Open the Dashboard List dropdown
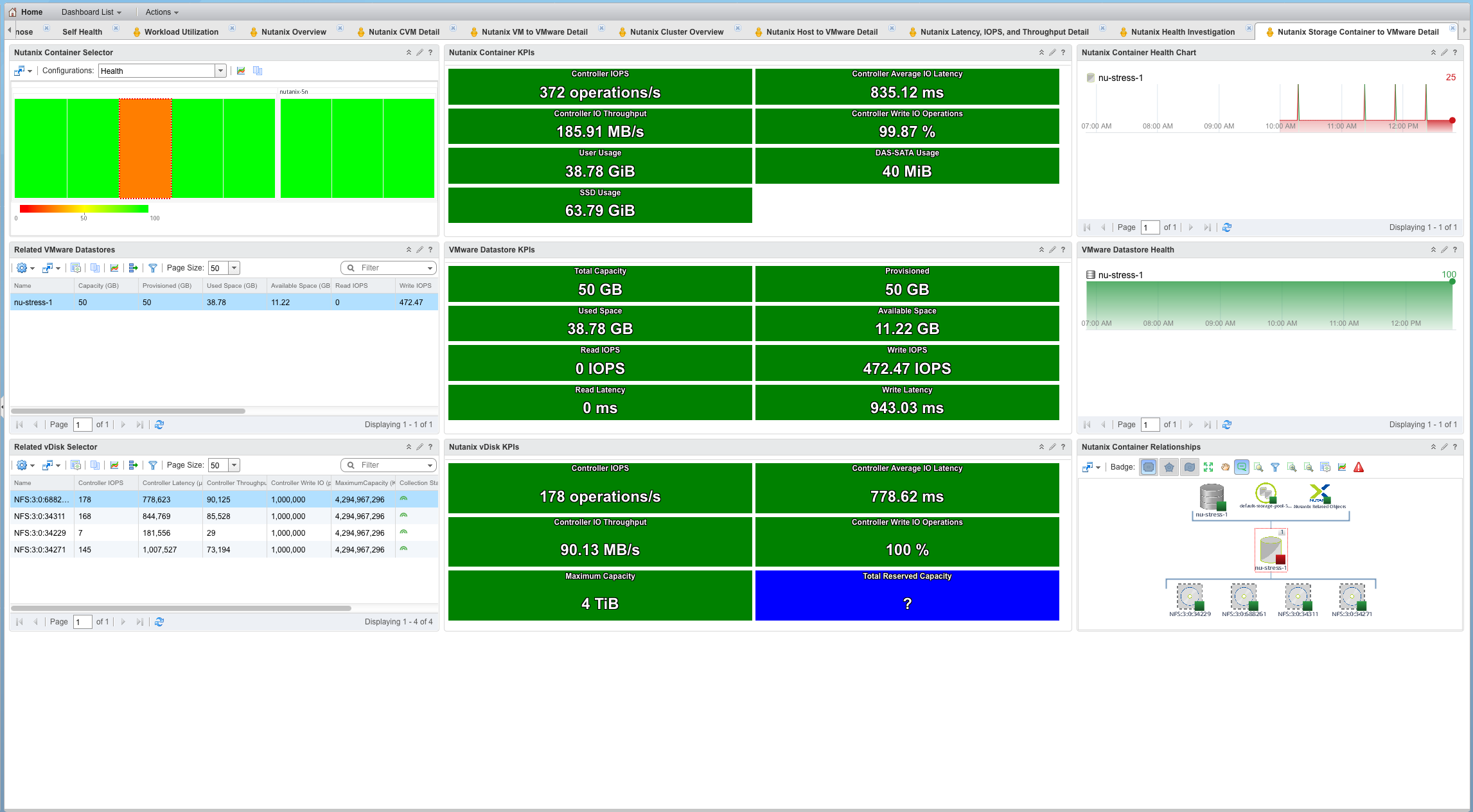1473x812 pixels. click(x=91, y=12)
